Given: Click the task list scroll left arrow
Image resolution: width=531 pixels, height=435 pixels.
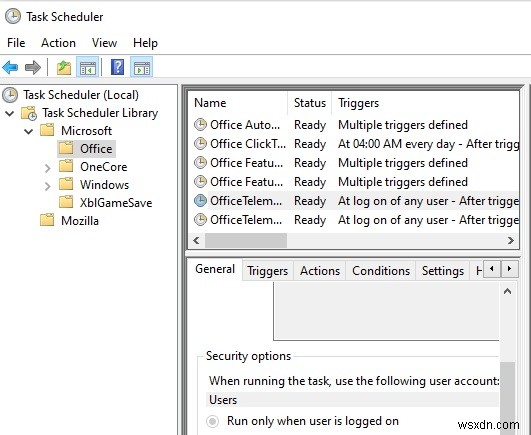Looking at the screenshot, I should click(196, 240).
